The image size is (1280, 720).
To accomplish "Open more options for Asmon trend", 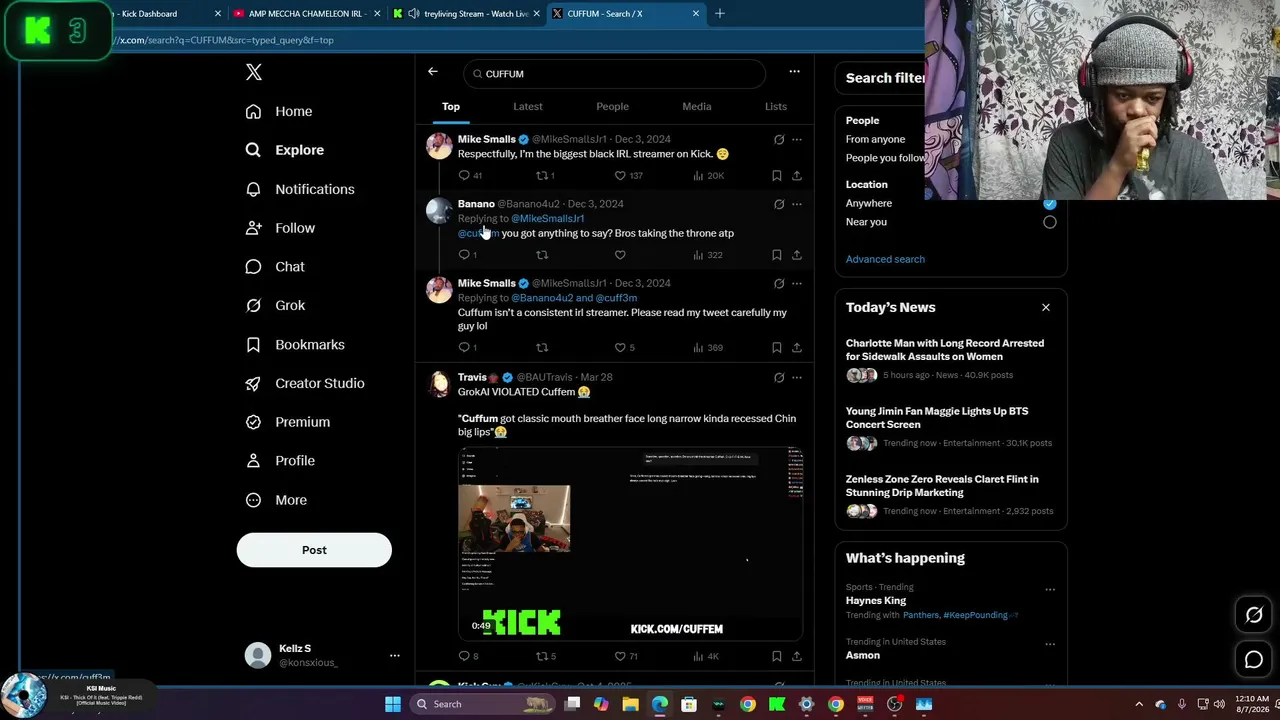I will pos(1050,643).
